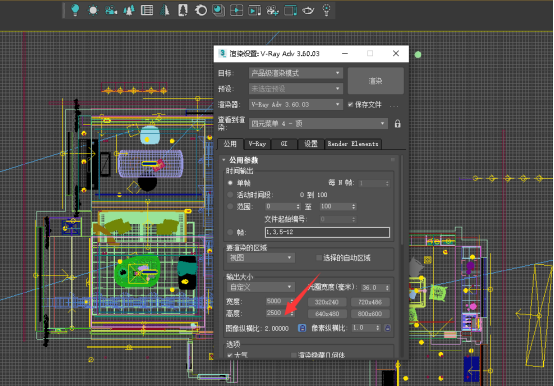The height and width of the screenshot is (386, 554).
Task: Click the 宽度 width field 5000
Action: click(x=277, y=301)
